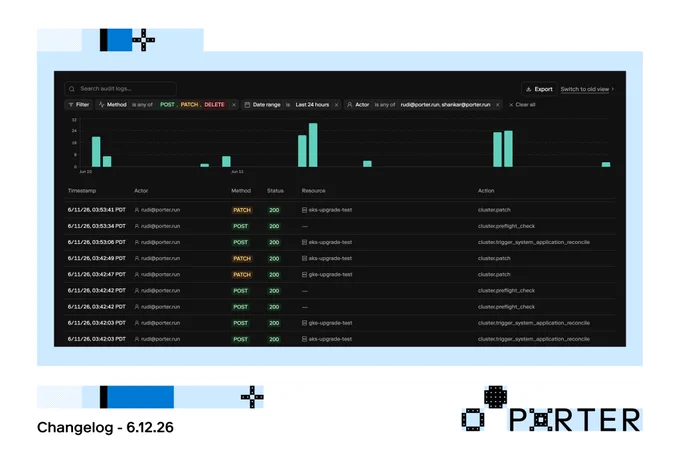The image size is (680, 468).
Task: Click the X icon beside Clear all
Action: pyautogui.click(x=511, y=105)
